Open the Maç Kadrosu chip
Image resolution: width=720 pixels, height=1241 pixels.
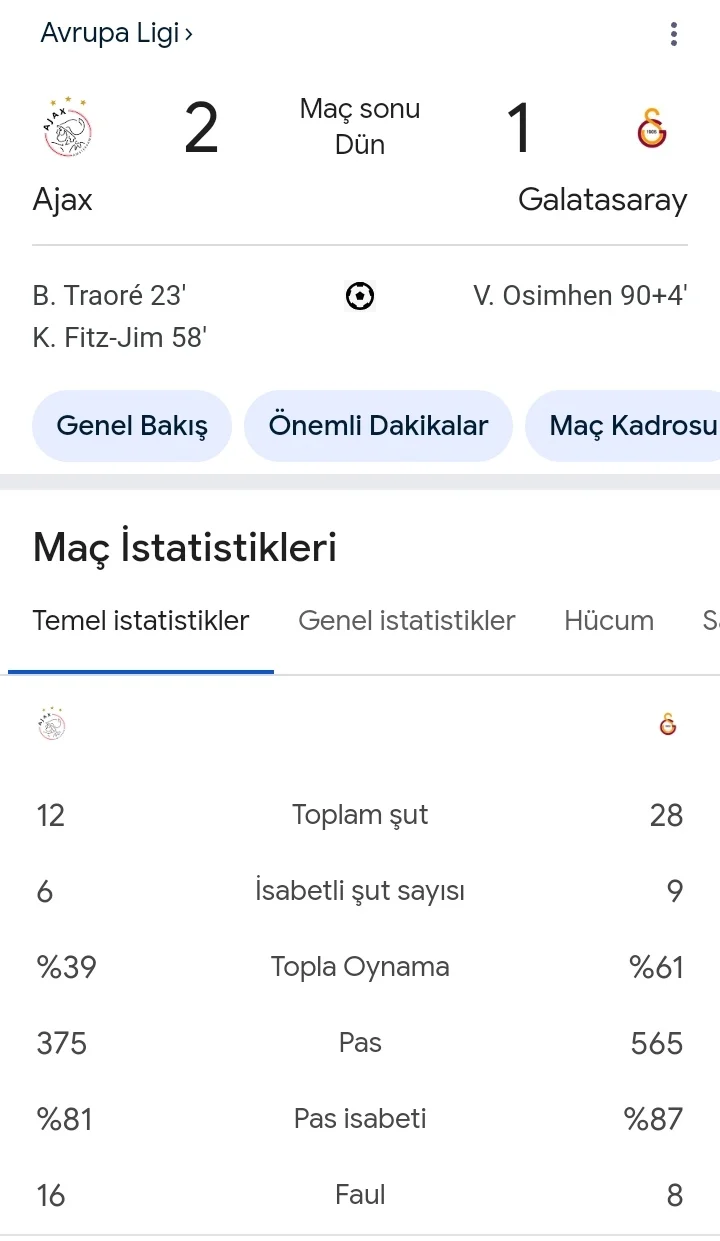coord(630,426)
